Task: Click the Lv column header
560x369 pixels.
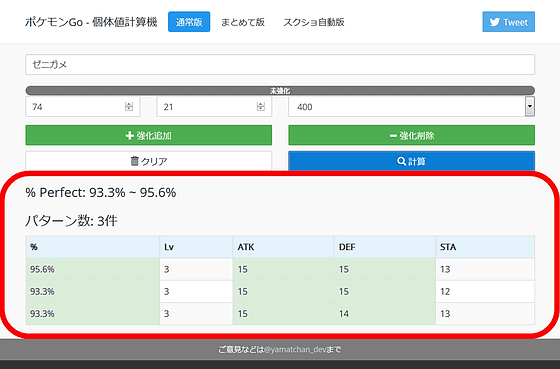Action: click(x=196, y=247)
